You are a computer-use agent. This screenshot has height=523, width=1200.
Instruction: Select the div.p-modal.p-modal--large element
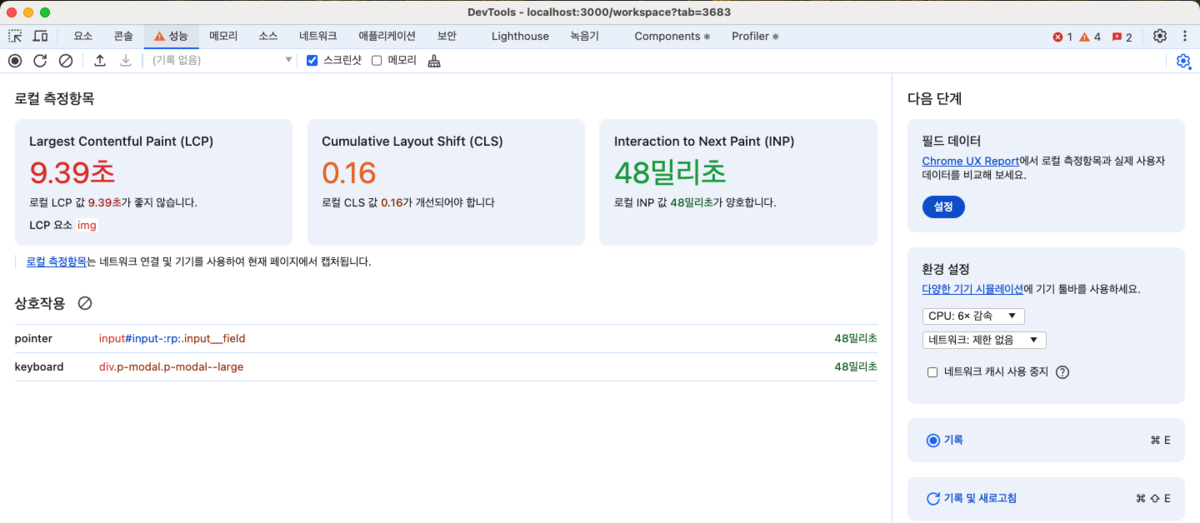(171, 367)
